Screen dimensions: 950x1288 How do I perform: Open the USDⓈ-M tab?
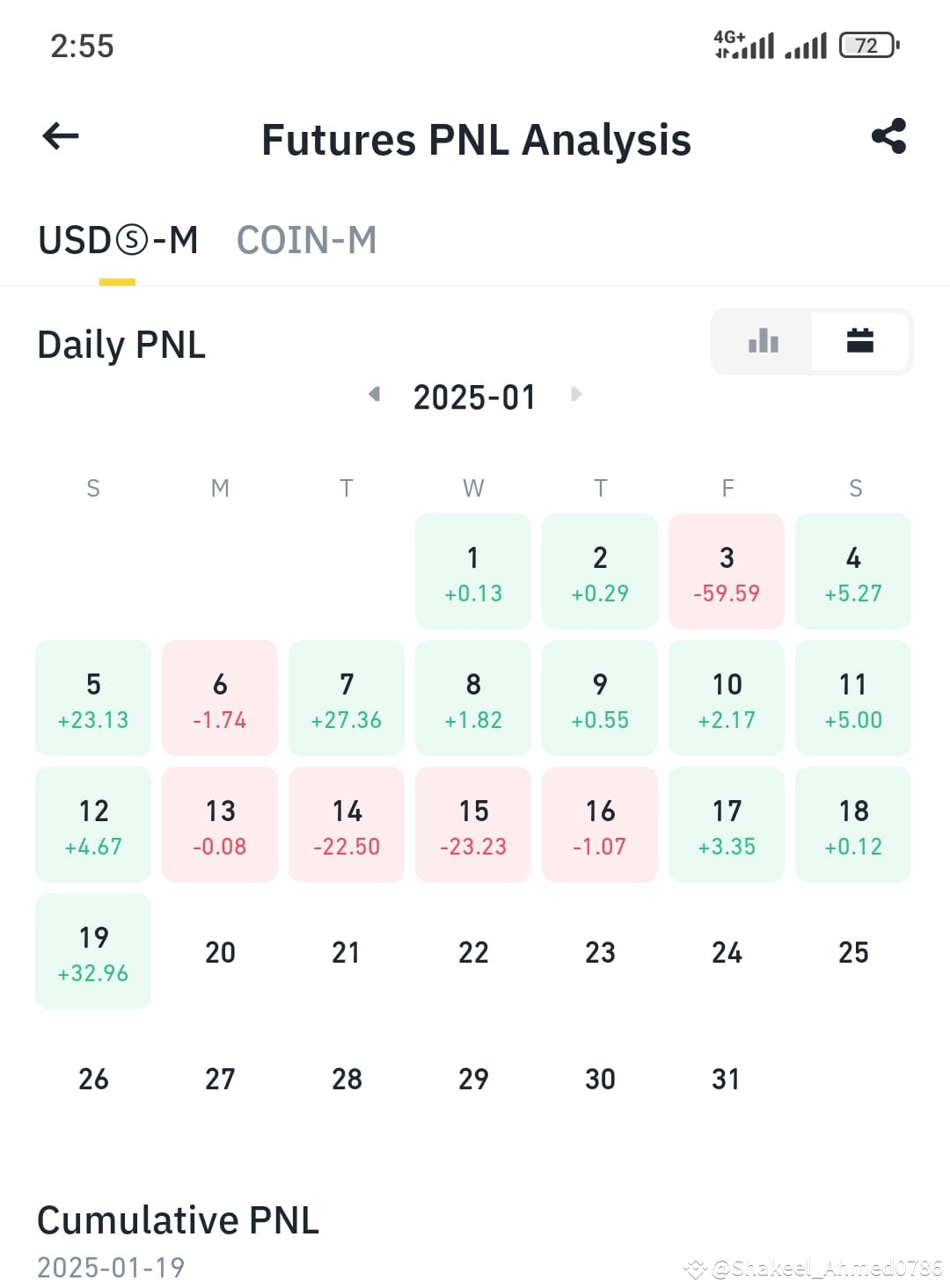(x=118, y=240)
